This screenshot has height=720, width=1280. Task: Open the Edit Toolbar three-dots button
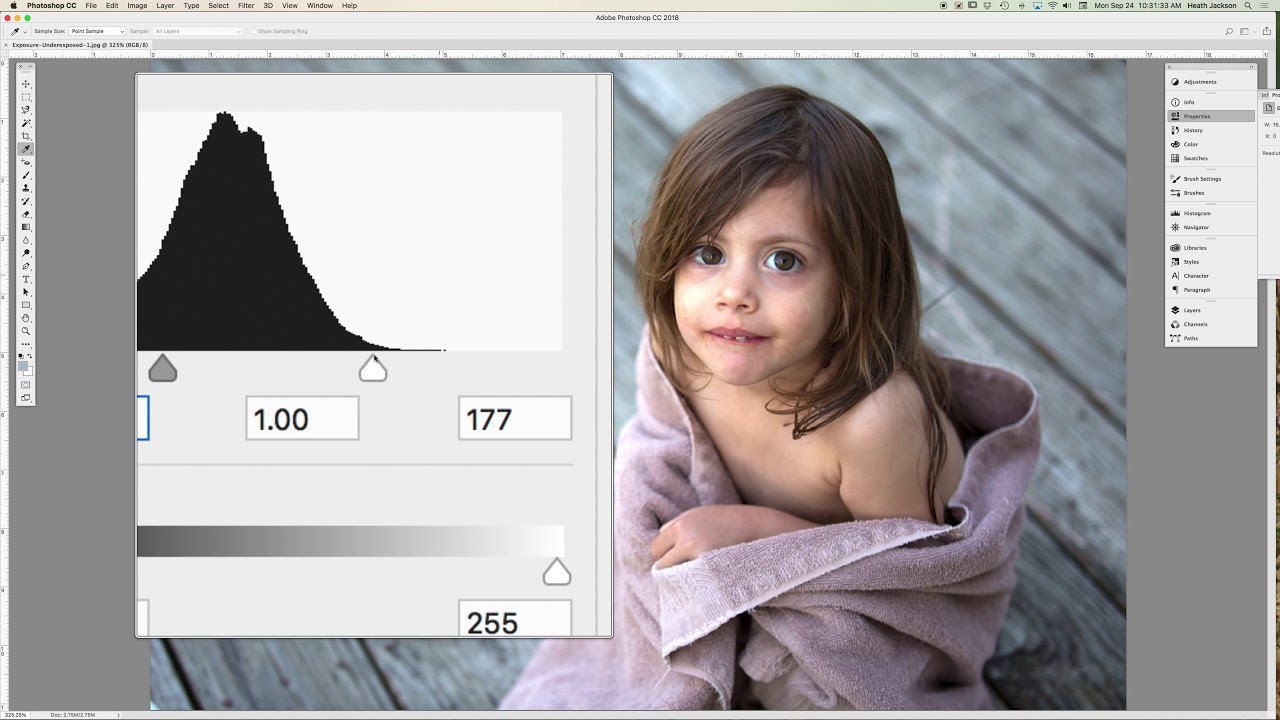click(26, 344)
